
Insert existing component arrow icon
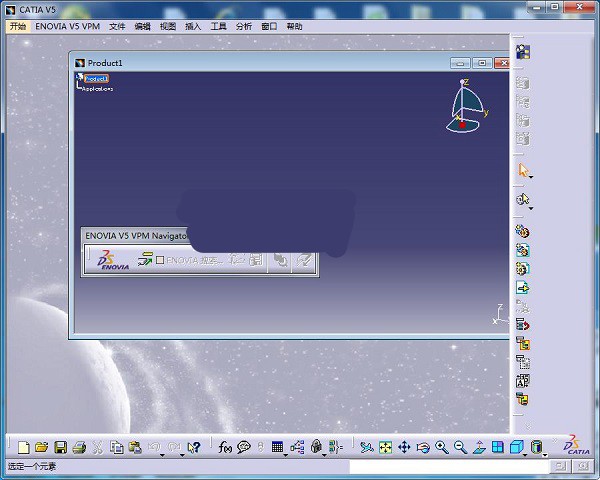coord(523,287)
